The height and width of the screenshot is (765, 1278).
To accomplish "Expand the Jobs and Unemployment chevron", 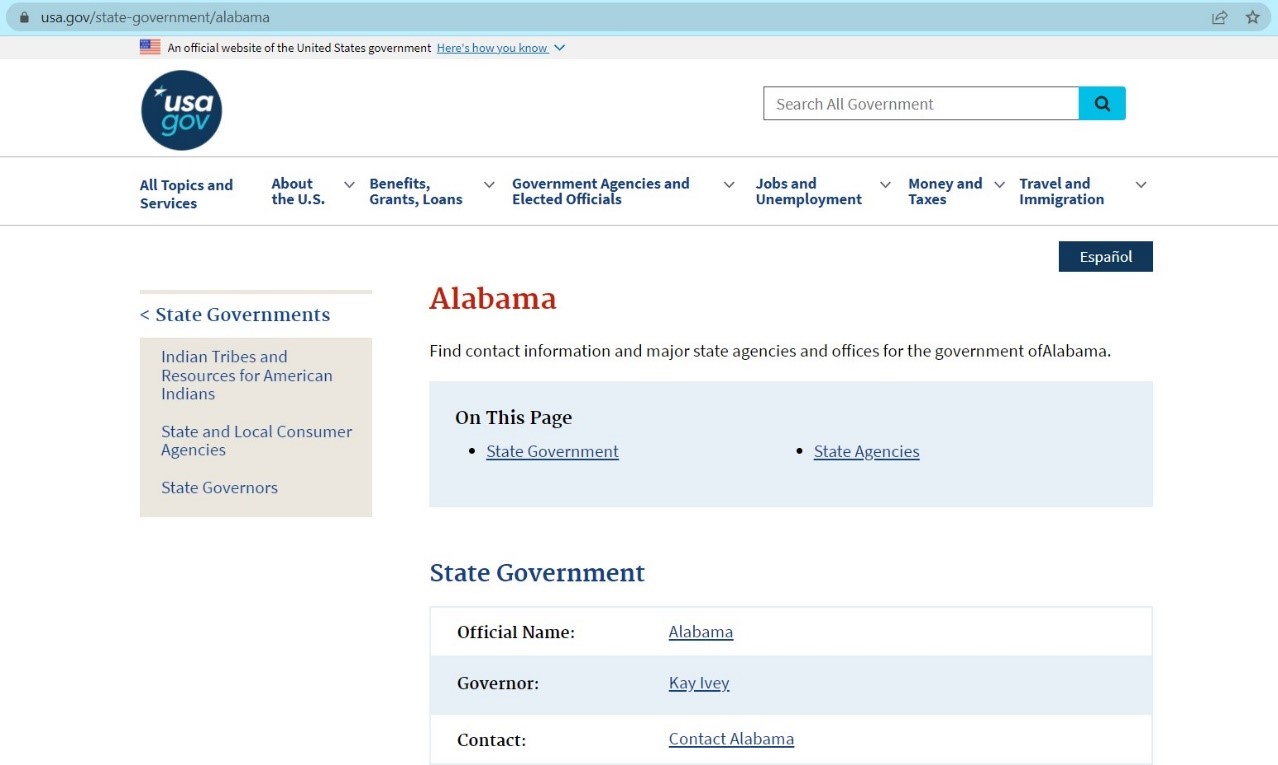I will (885, 184).
